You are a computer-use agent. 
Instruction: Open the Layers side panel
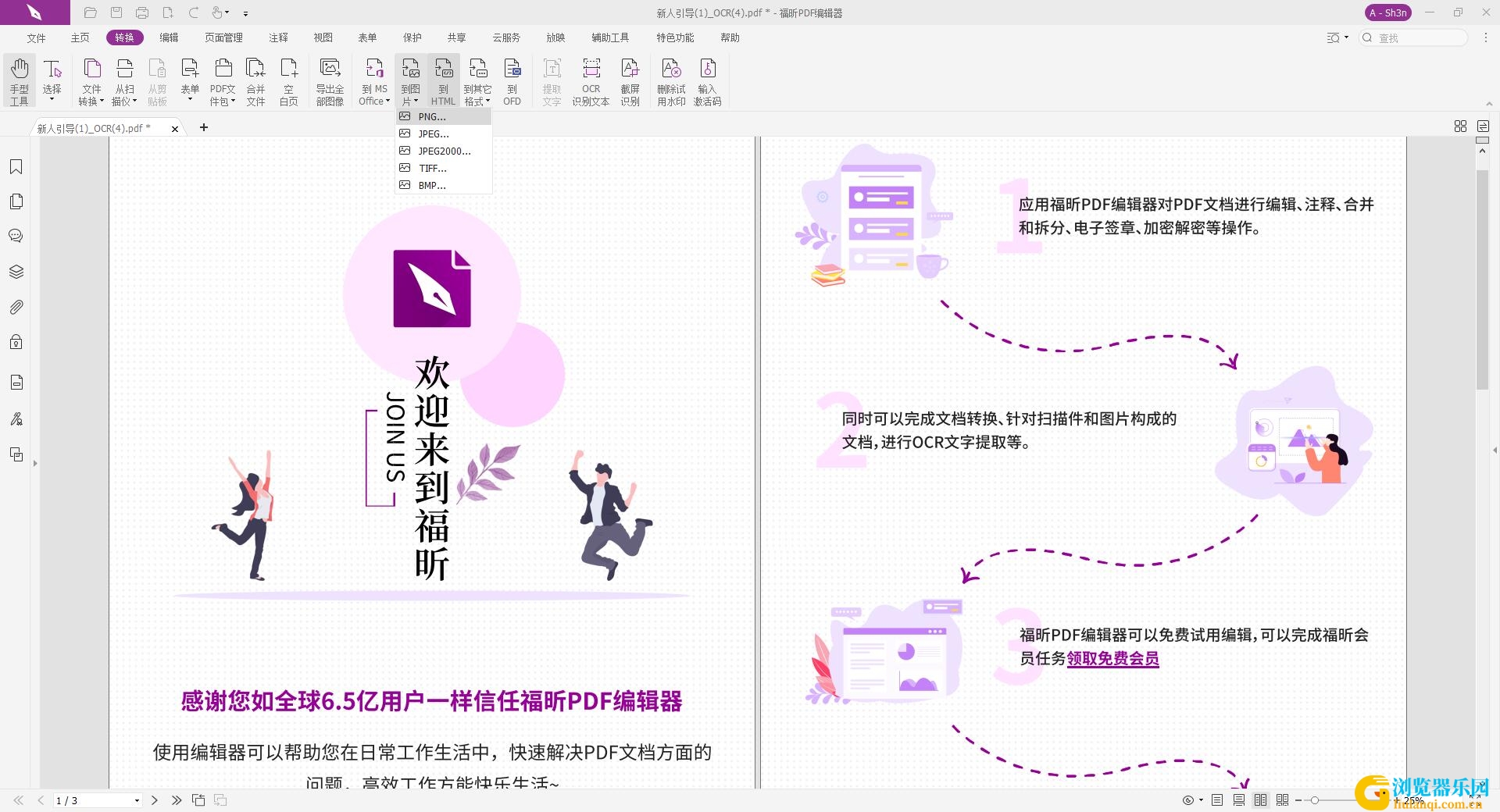point(16,272)
